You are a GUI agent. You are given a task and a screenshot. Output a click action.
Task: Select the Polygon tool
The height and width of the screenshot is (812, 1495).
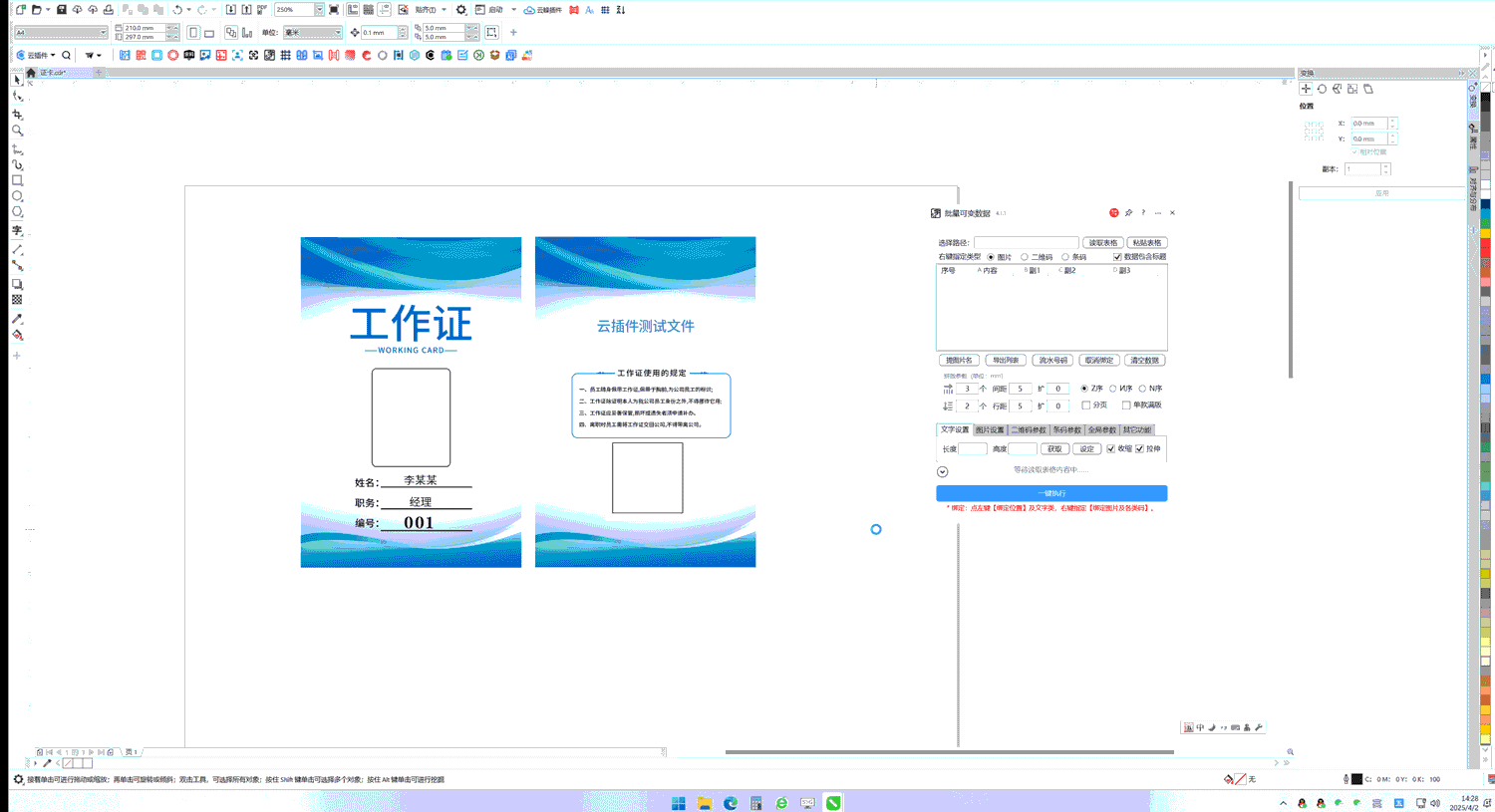[17, 212]
